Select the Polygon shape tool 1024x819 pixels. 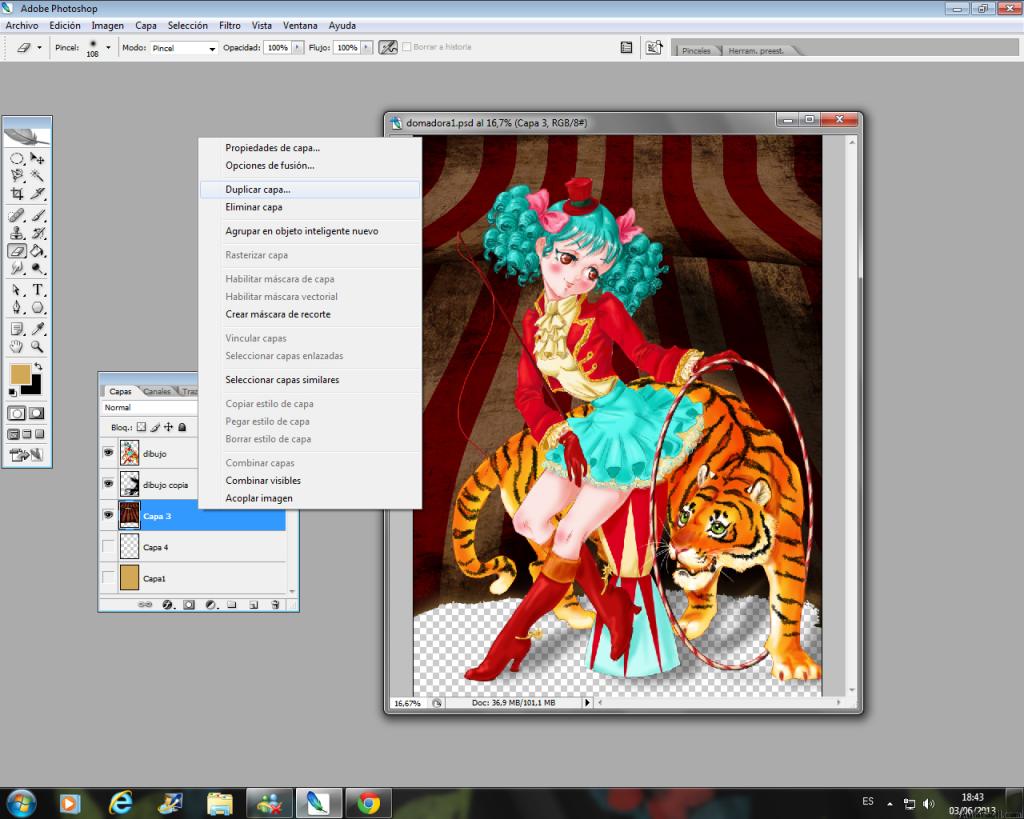pyautogui.click(x=37, y=308)
